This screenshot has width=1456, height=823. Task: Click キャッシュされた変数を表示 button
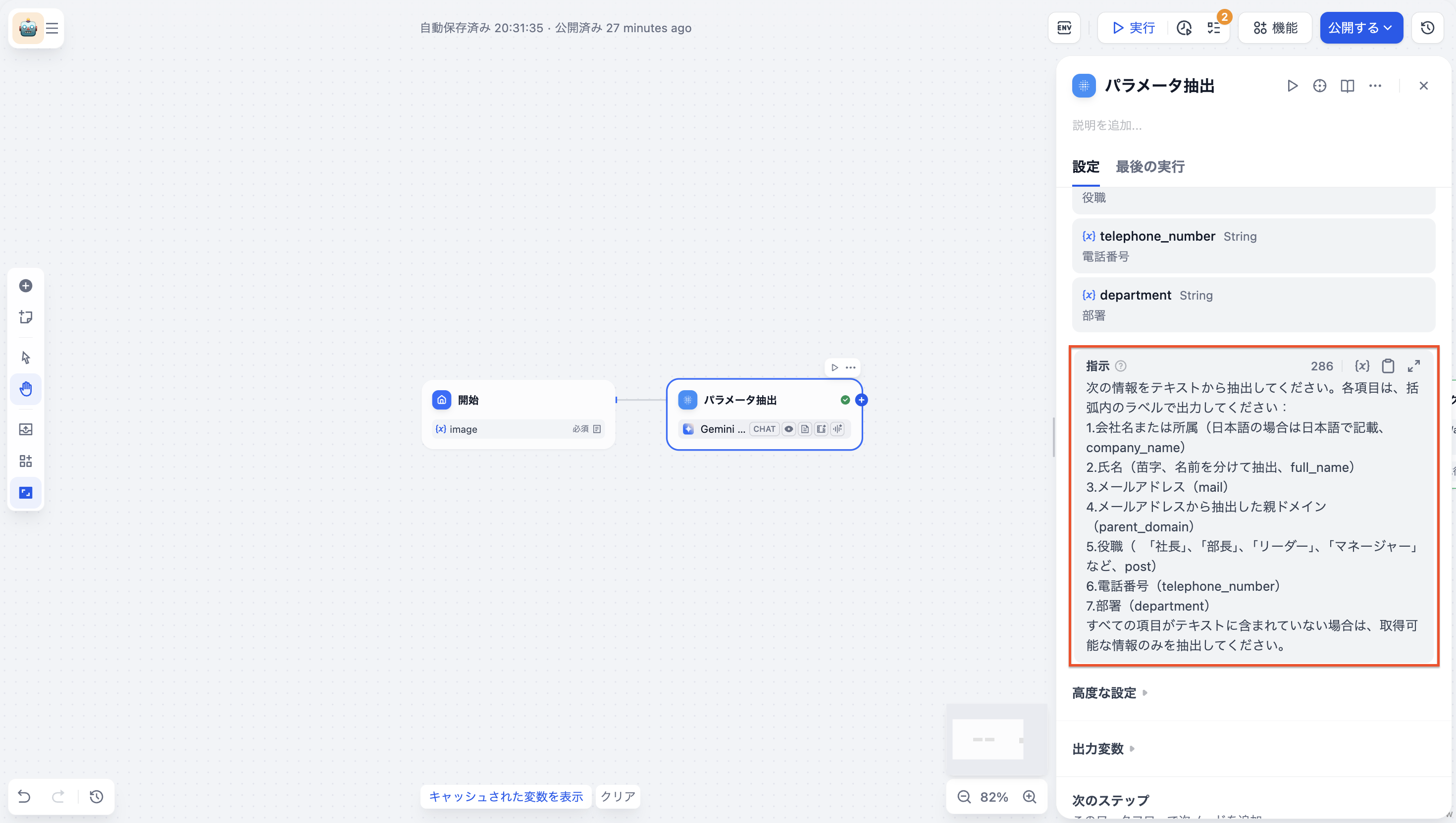pos(506,796)
